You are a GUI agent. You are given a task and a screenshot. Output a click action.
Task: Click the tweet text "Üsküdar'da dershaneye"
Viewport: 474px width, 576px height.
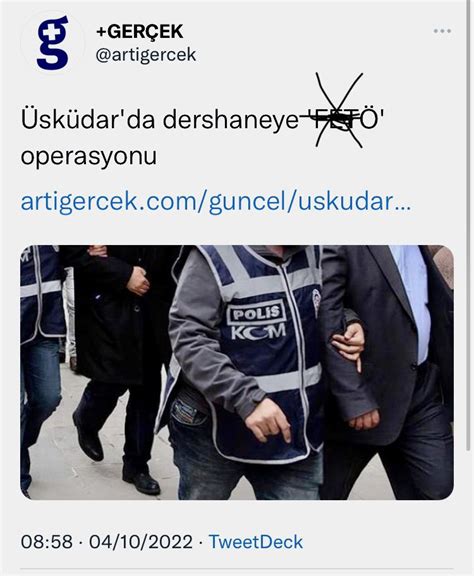point(159,120)
